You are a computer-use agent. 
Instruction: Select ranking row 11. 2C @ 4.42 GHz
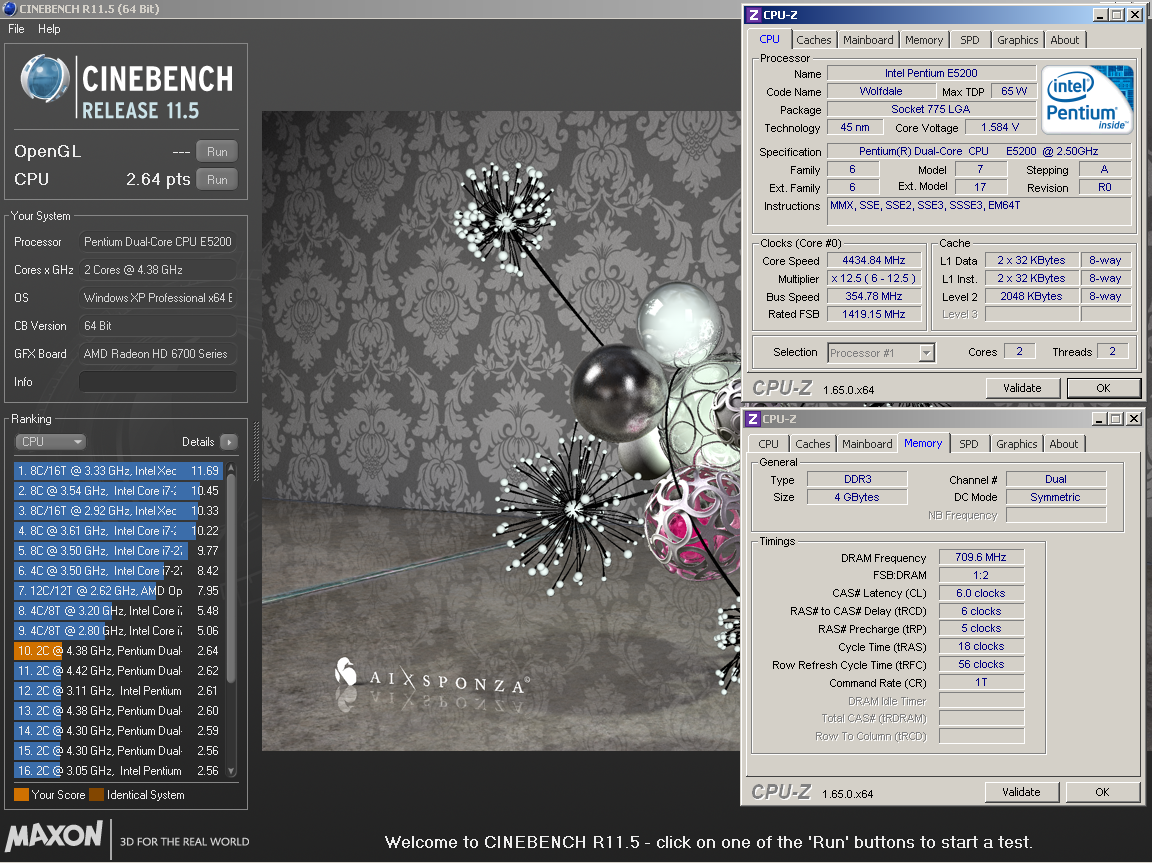click(118, 671)
